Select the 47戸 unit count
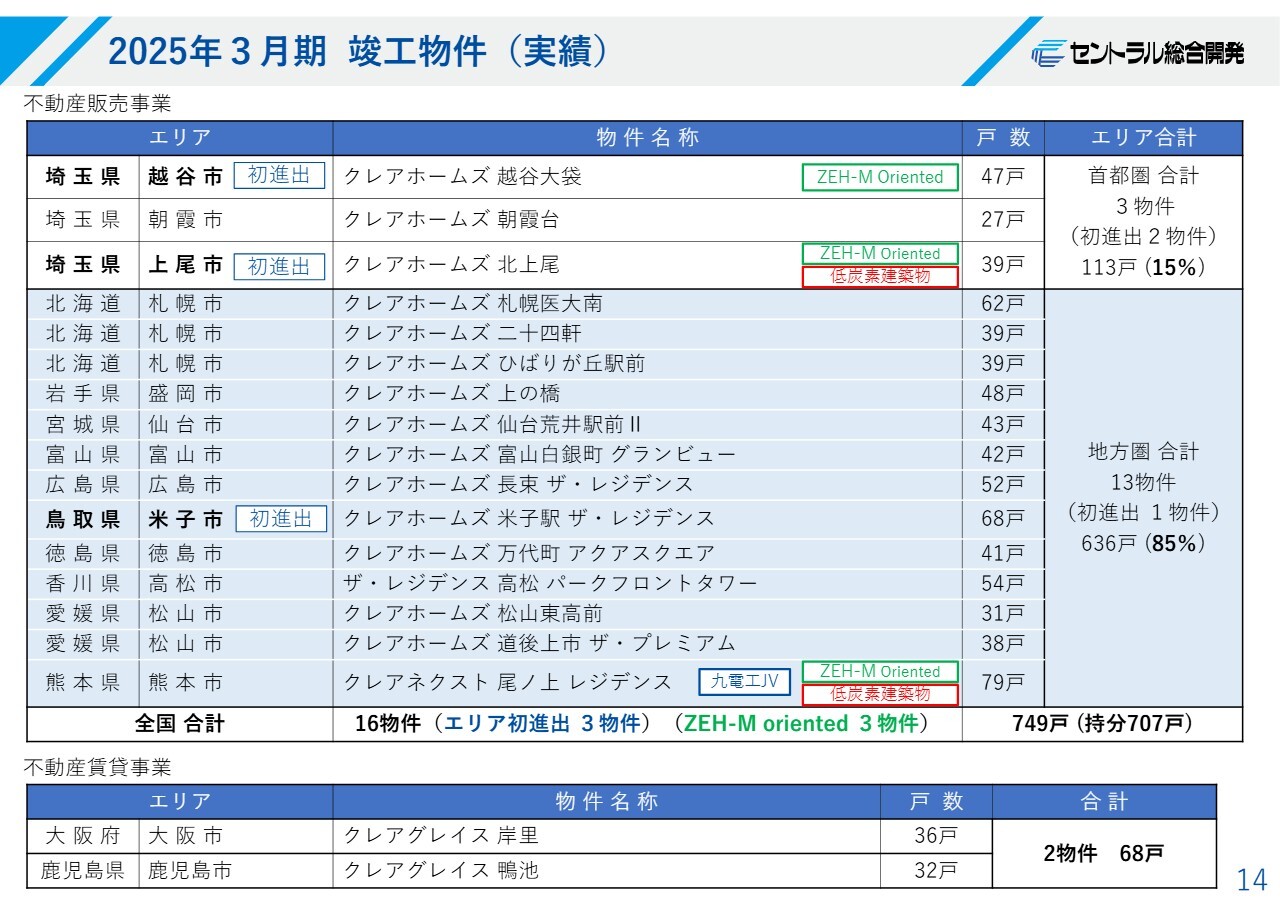Image resolution: width=1280 pixels, height=904 pixels. pyautogui.click(x=1003, y=177)
